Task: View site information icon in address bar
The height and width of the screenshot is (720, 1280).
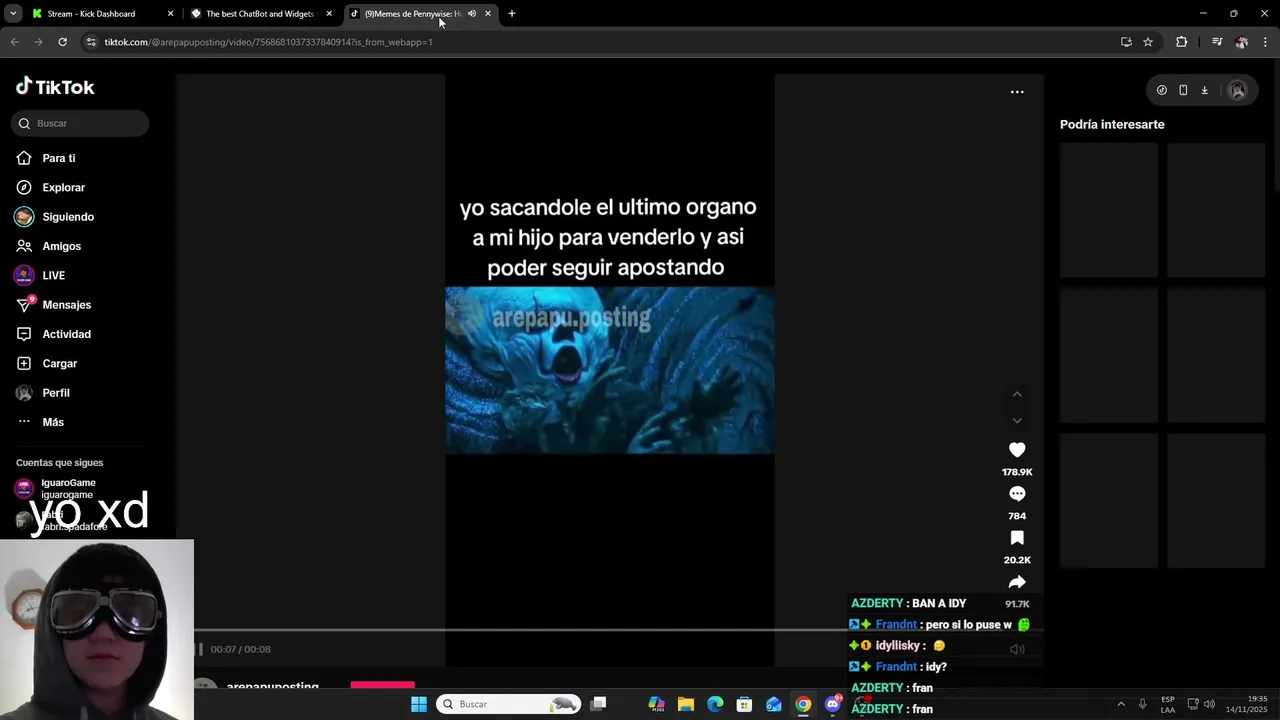Action: click(91, 42)
